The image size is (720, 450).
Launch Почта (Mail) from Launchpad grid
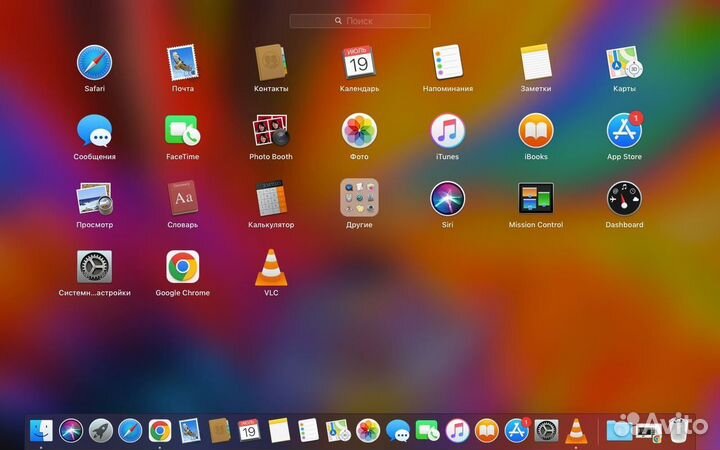coord(183,63)
